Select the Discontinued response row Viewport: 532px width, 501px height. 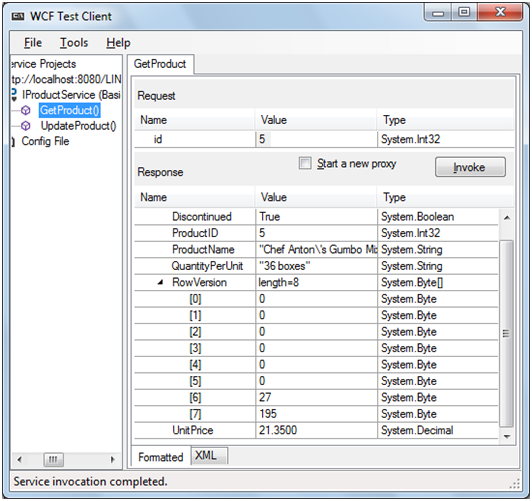click(x=316, y=217)
